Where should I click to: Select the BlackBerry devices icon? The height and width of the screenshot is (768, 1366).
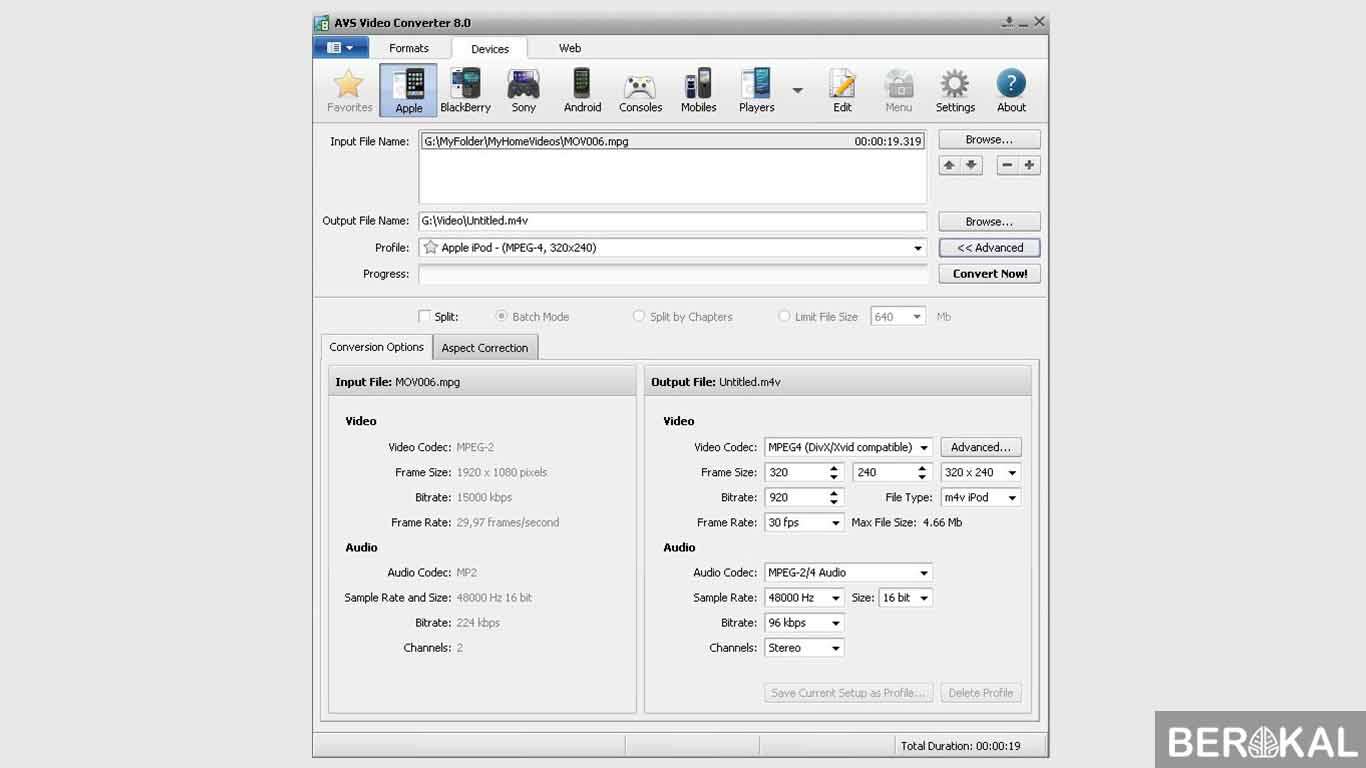point(465,91)
